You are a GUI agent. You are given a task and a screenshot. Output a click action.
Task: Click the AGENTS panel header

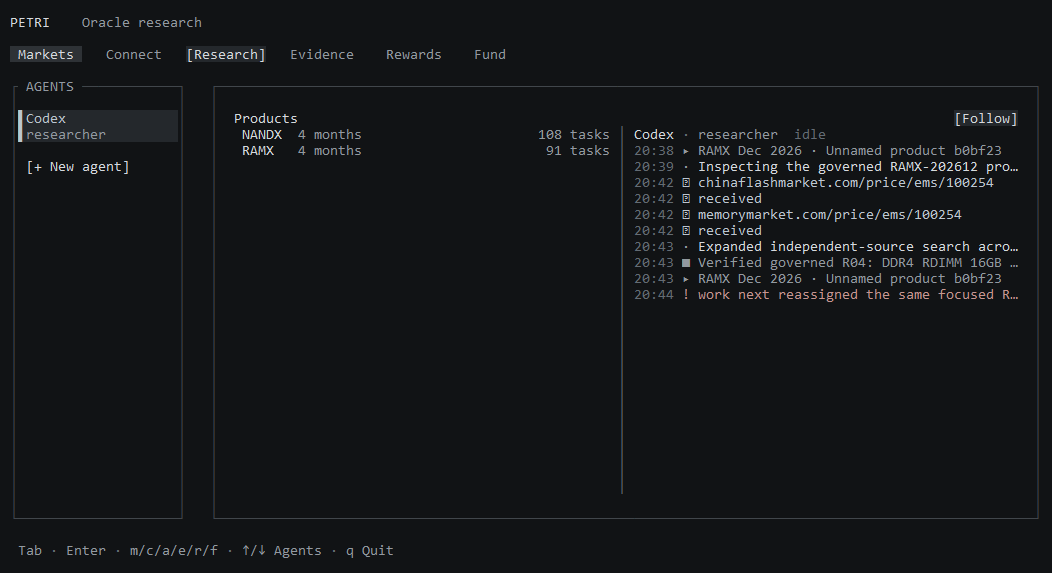tap(50, 87)
